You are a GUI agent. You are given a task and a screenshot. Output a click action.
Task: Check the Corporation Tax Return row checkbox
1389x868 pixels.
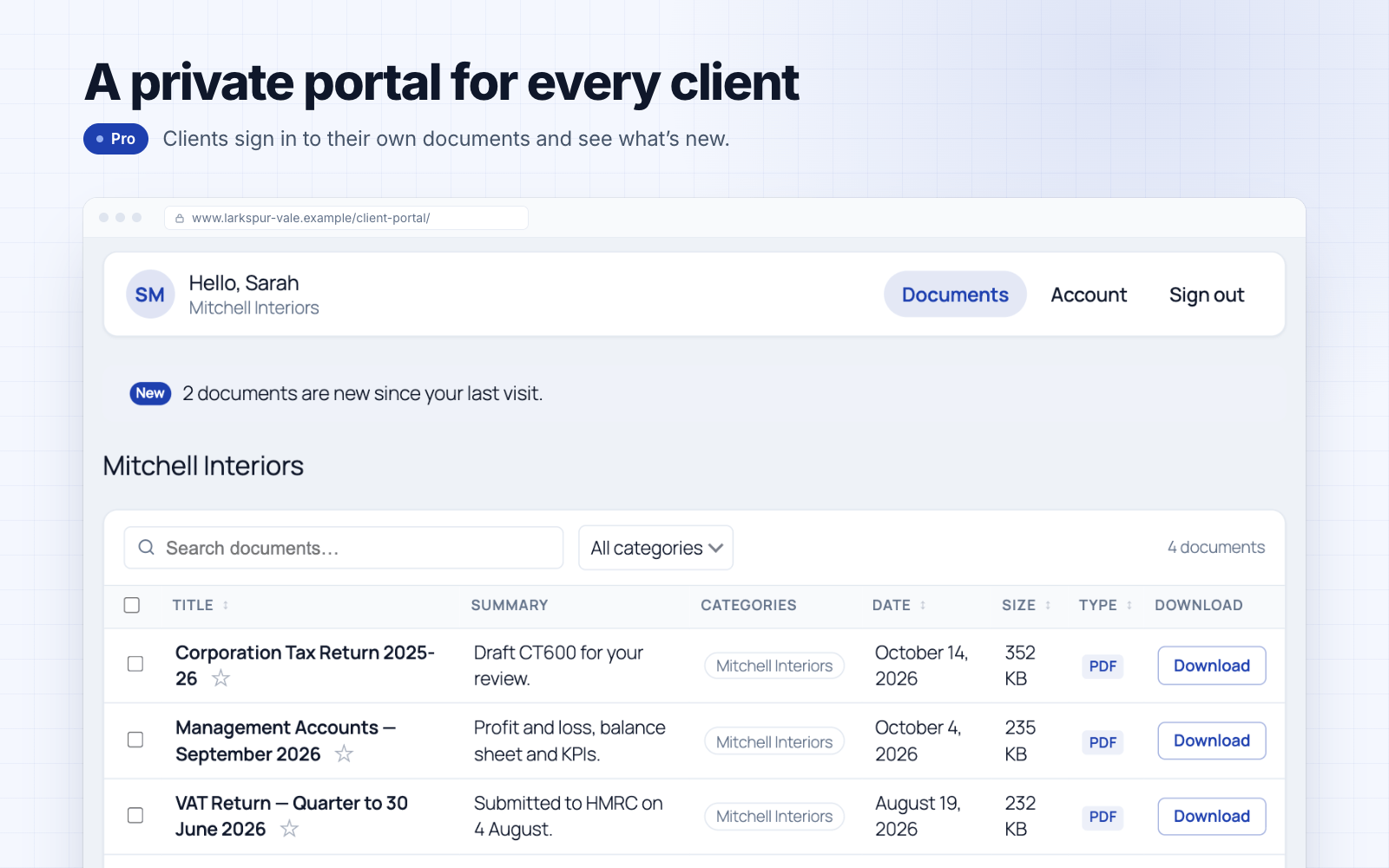click(x=135, y=664)
